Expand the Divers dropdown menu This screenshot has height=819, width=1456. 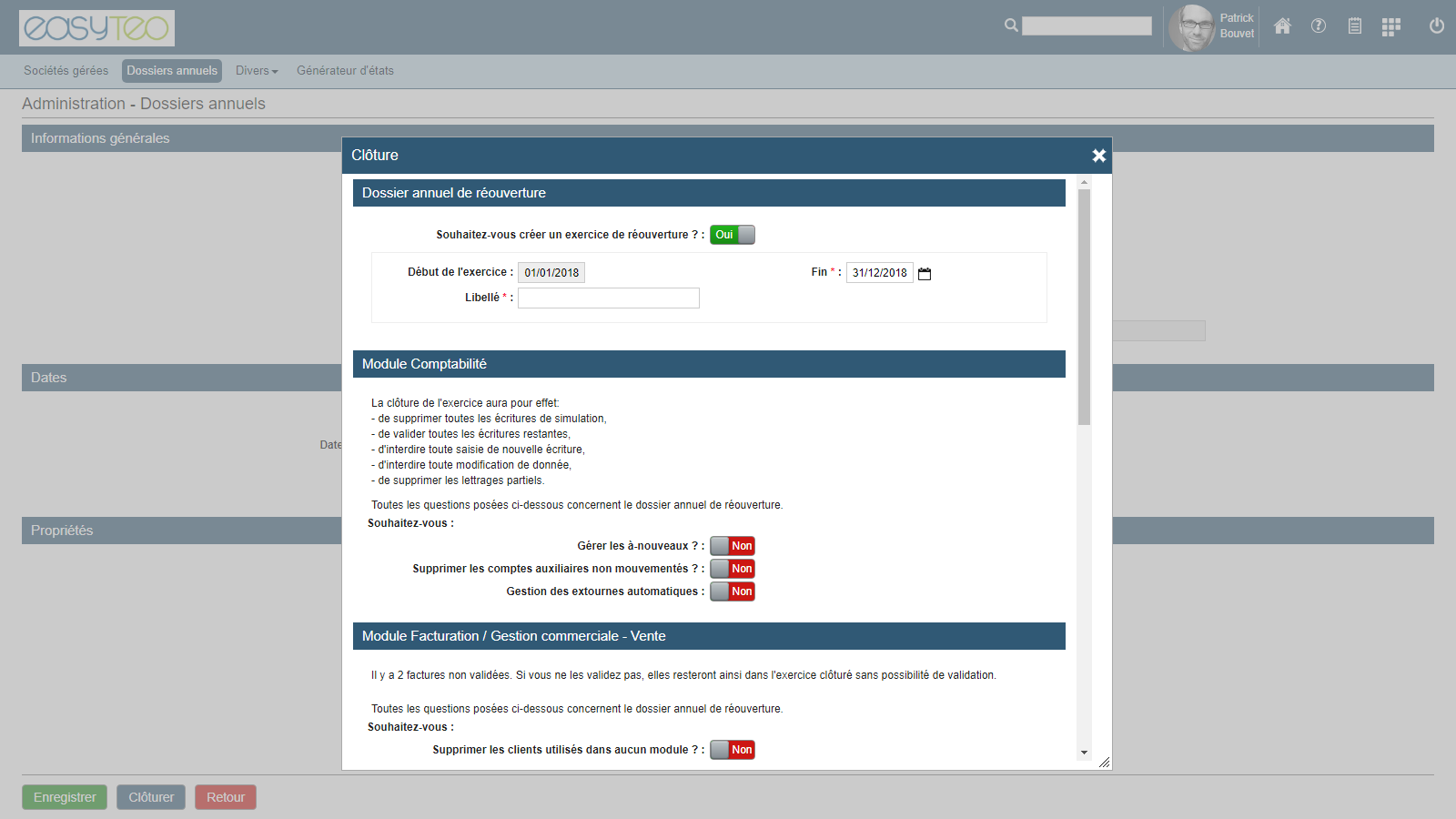257,71
